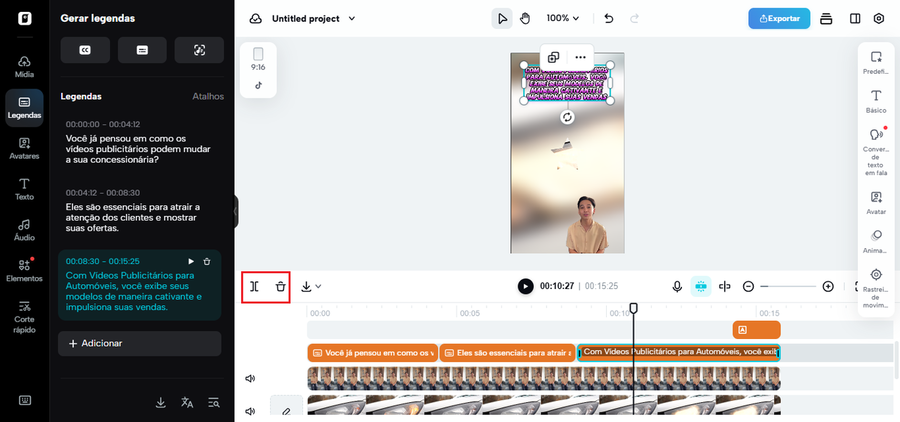This screenshot has height=422, width=900.
Task: Click the timeline split-align icon
Action: pyautogui.click(x=725, y=286)
